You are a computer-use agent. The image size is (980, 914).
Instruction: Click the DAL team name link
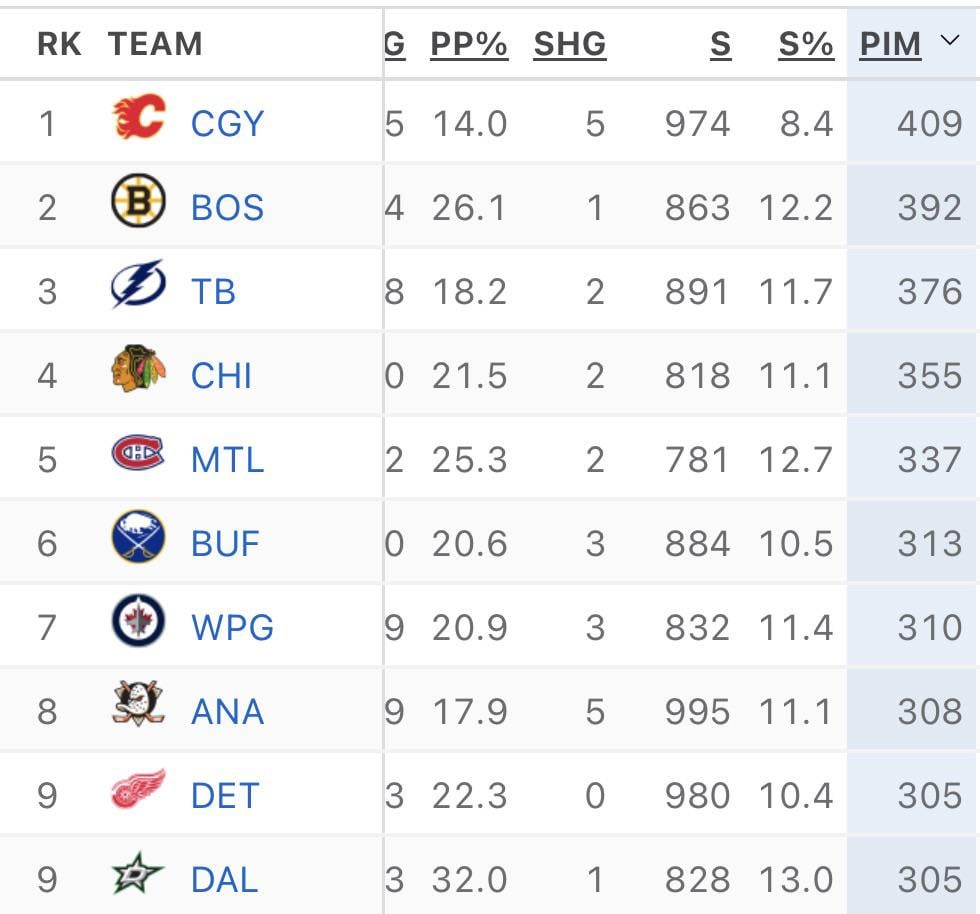[223, 879]
